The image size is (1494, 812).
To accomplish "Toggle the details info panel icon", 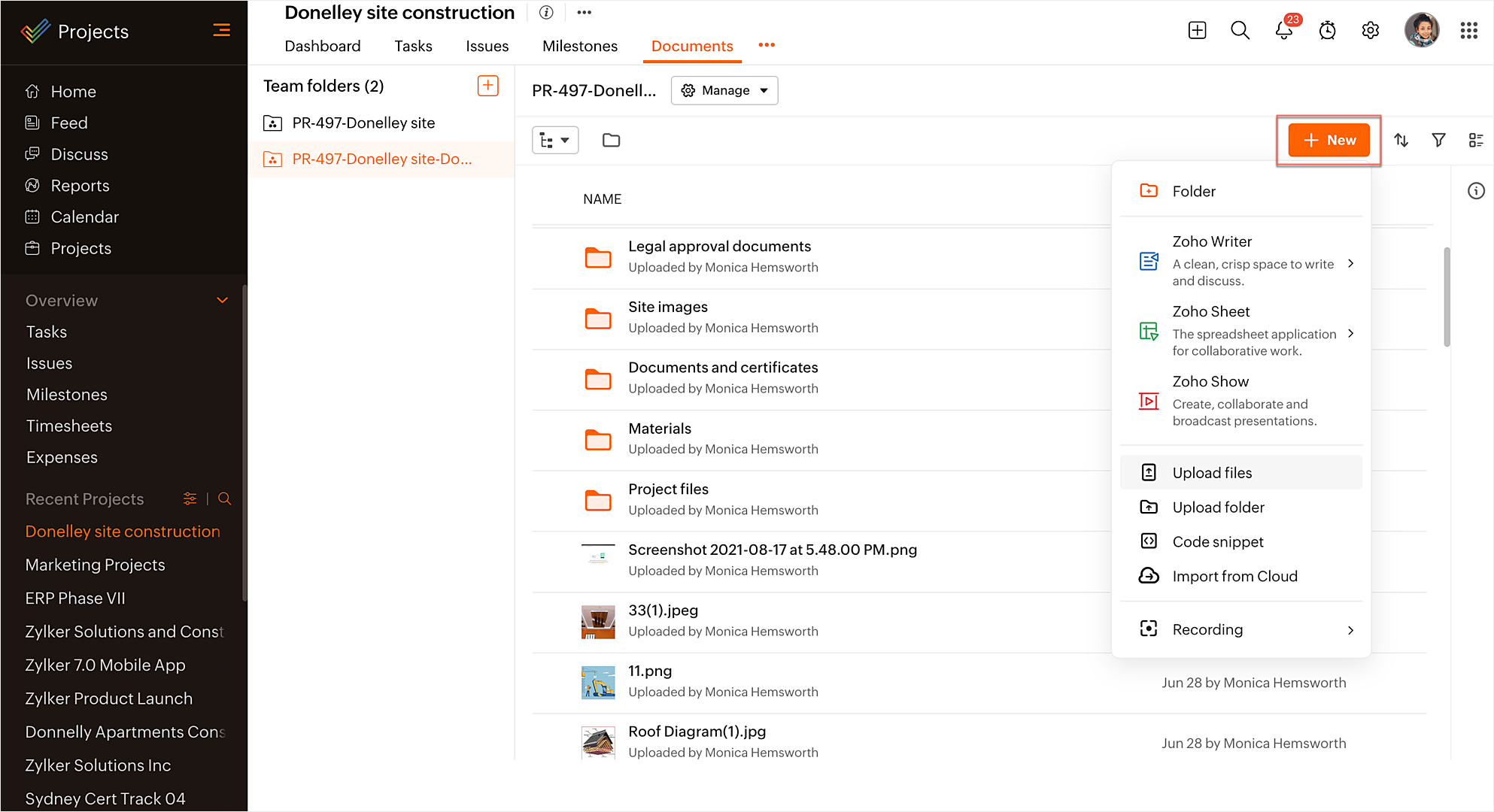I will [x=1476, y=191].
